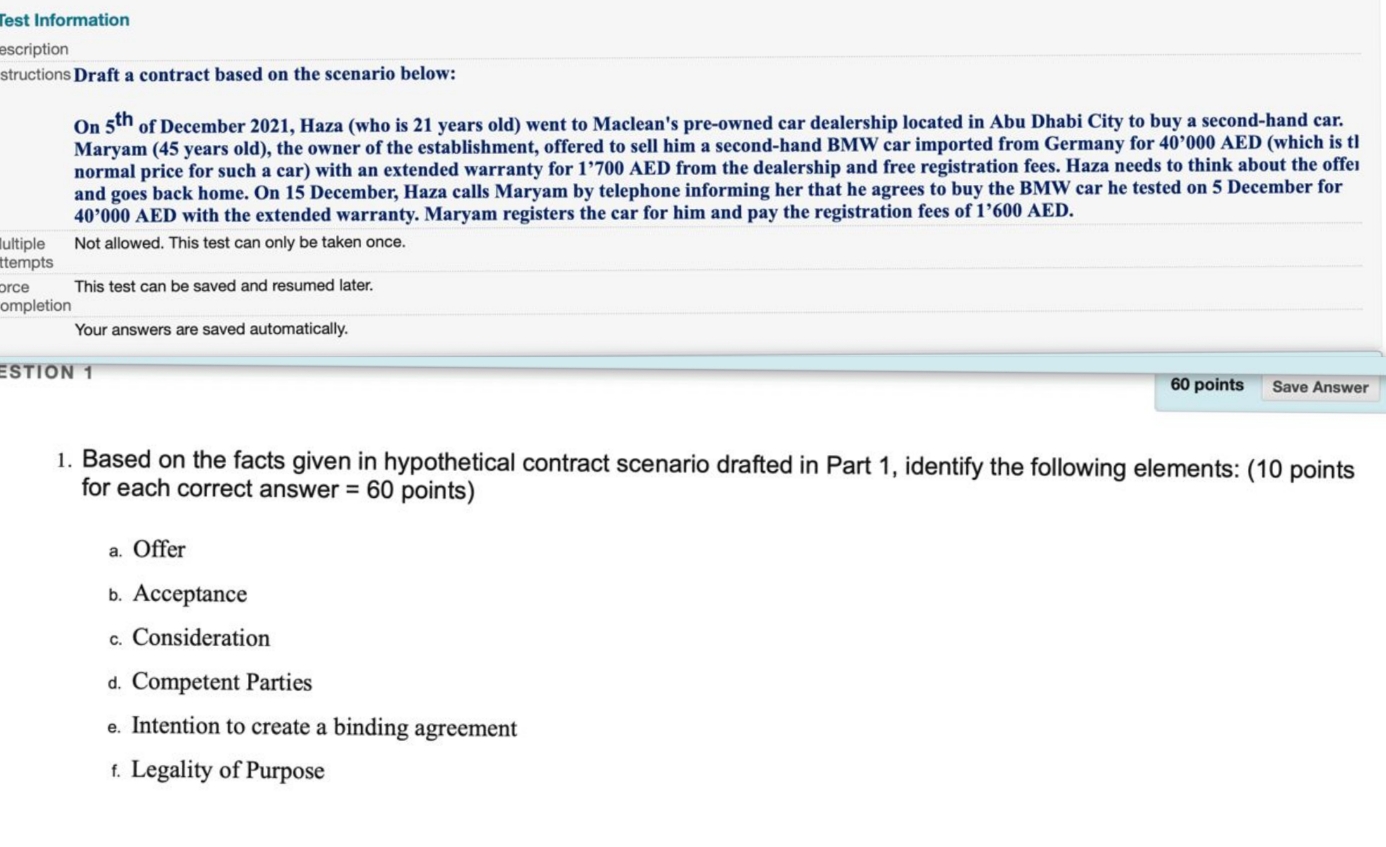Viewport: 1386px width, 847px height.
Task: Select the QUESTION 1 section header
Action: (45, 372)
